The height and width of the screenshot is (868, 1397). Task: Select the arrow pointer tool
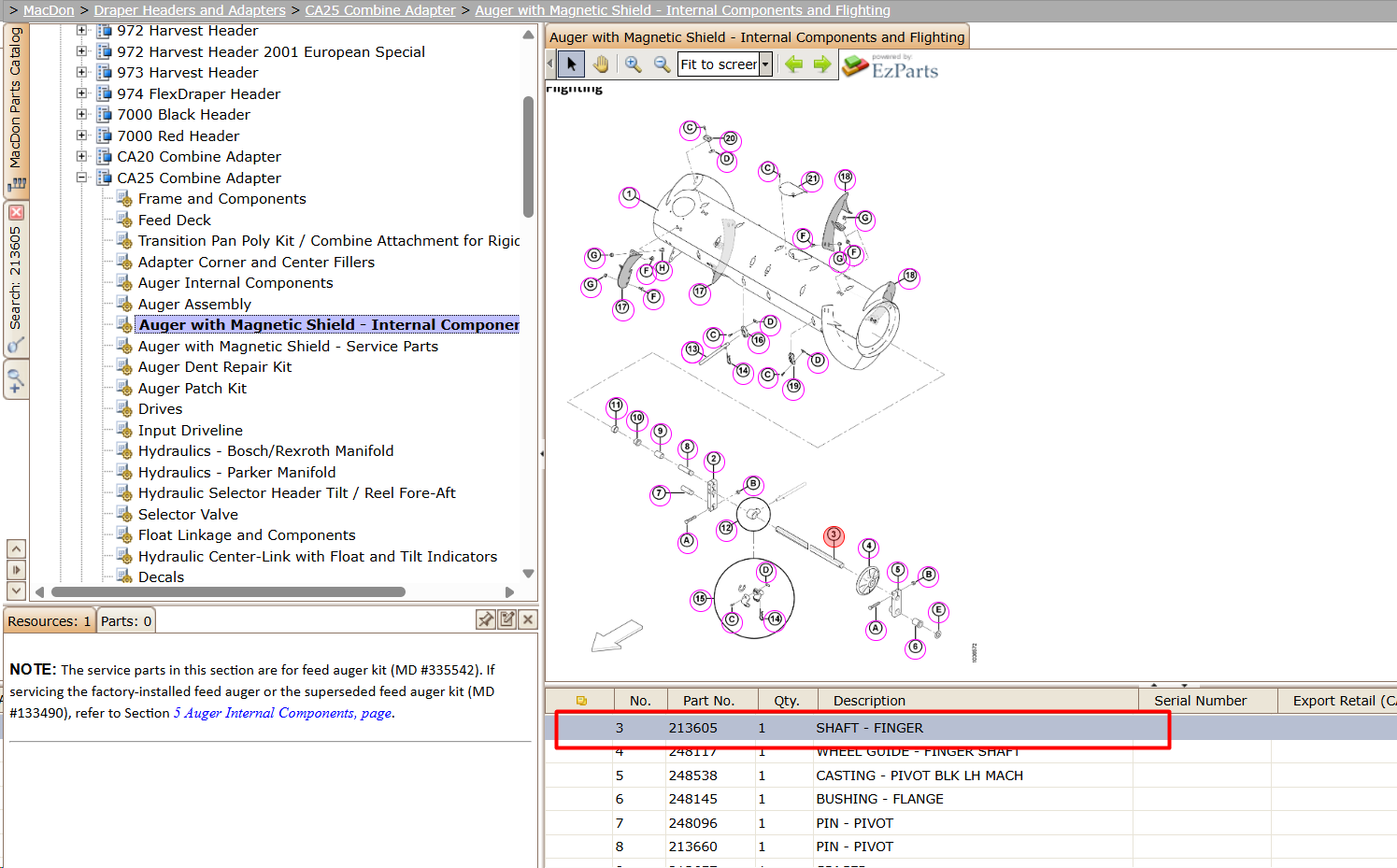pos(571,64)
